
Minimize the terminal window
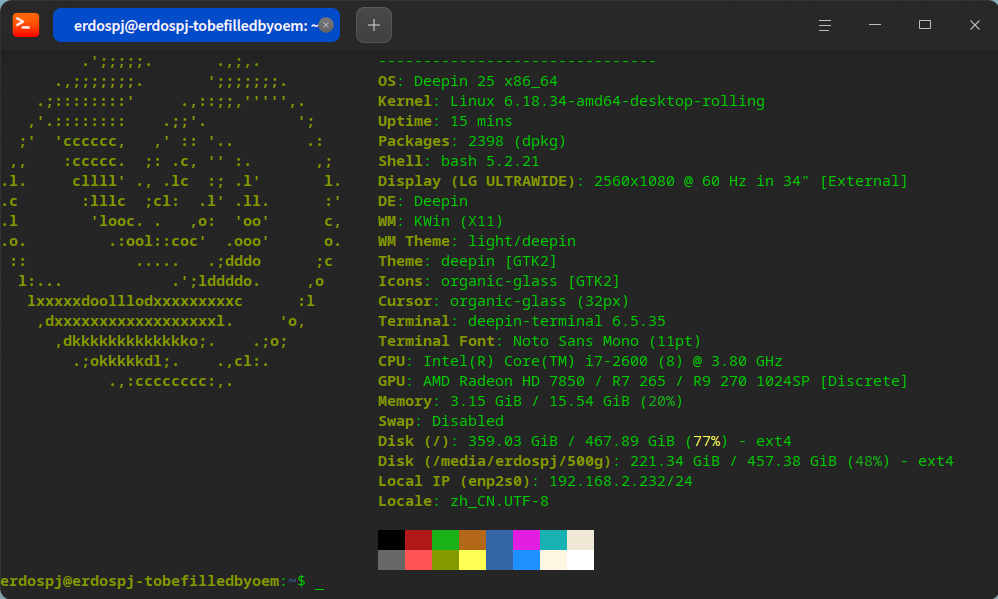pos(875,25)
